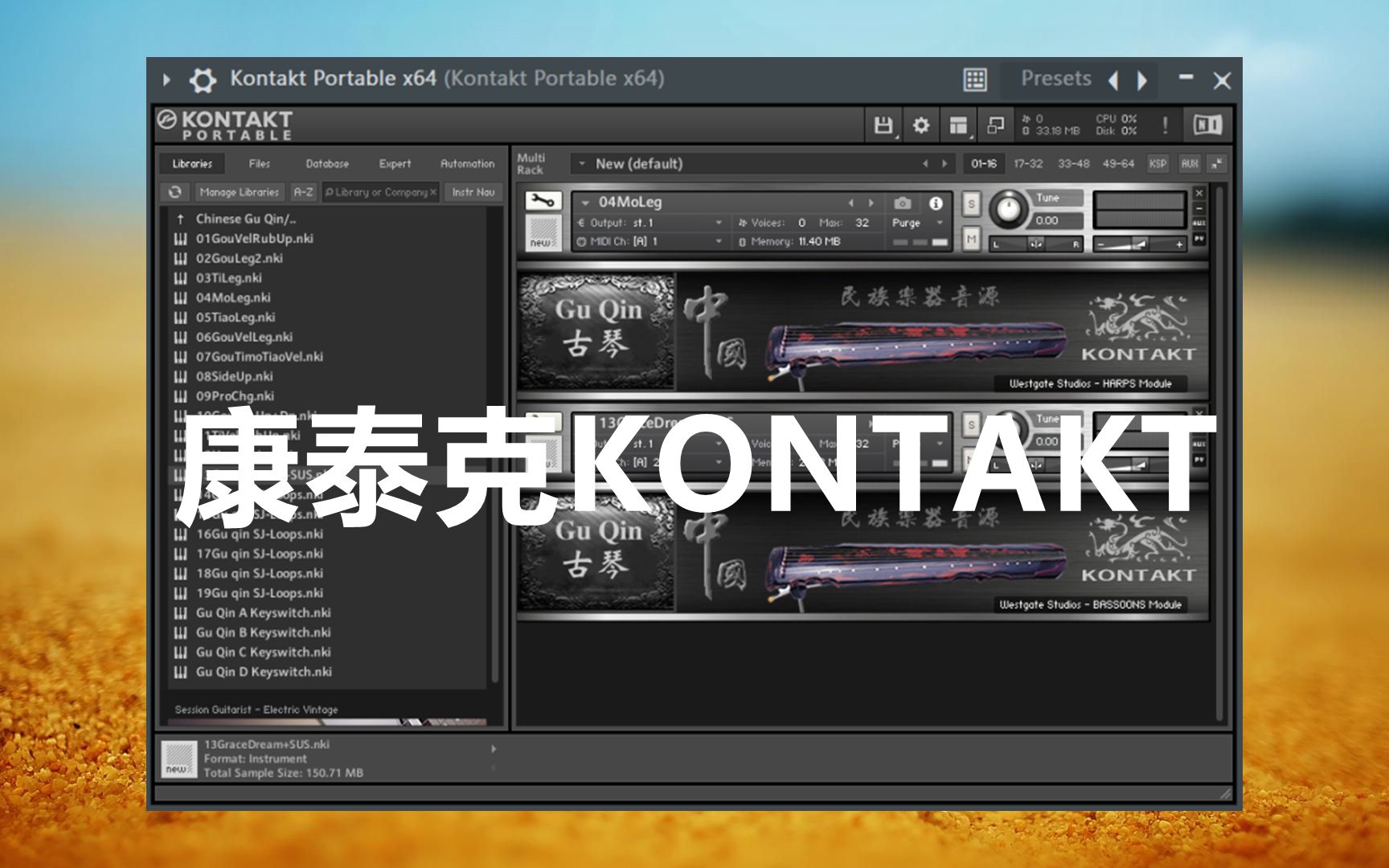
Task: Switch to Libraries tab
Action: pyautogui.click(x=192, y=163)
